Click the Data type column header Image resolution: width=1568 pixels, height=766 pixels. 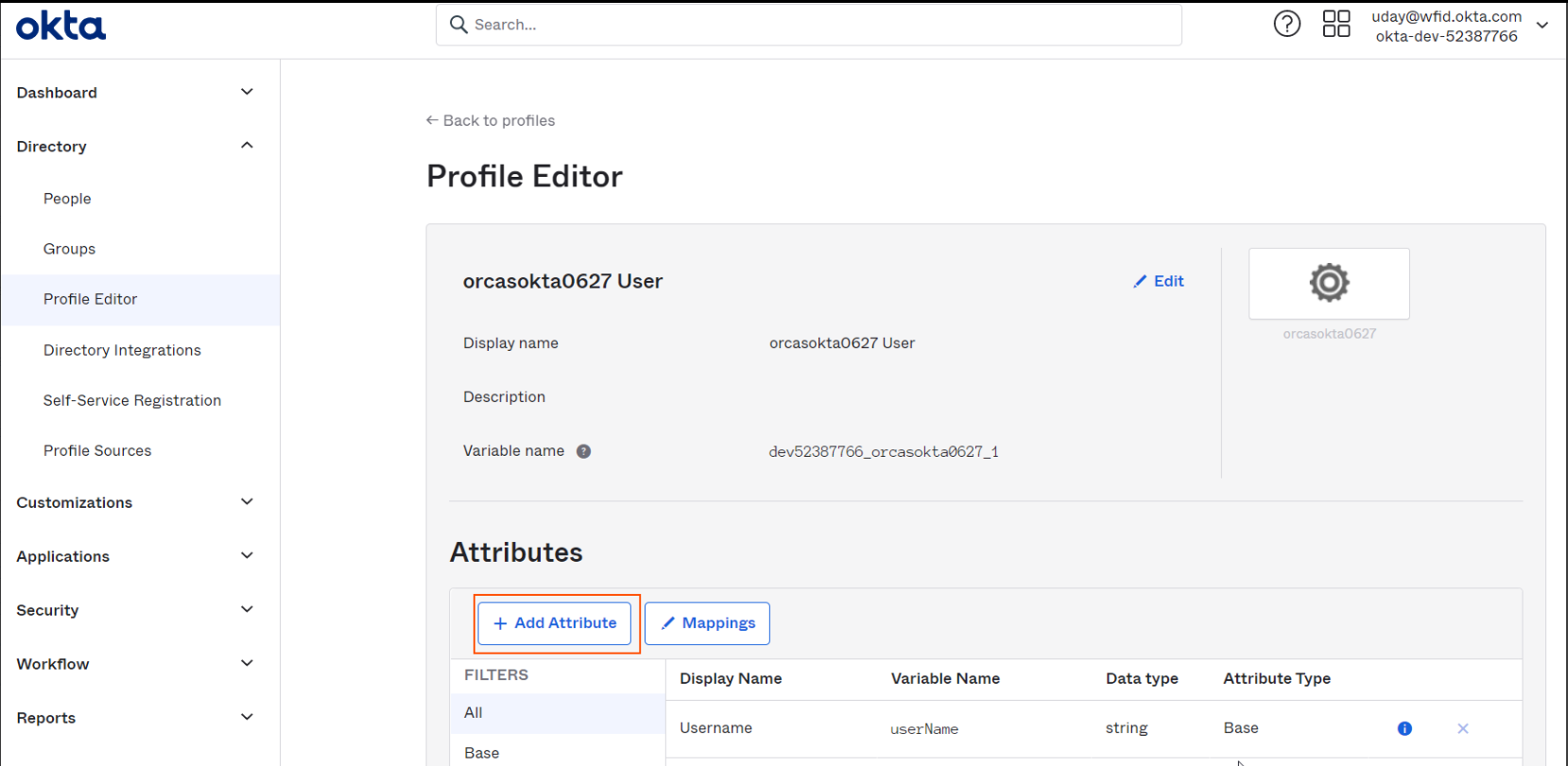(x=1142, y=678)
